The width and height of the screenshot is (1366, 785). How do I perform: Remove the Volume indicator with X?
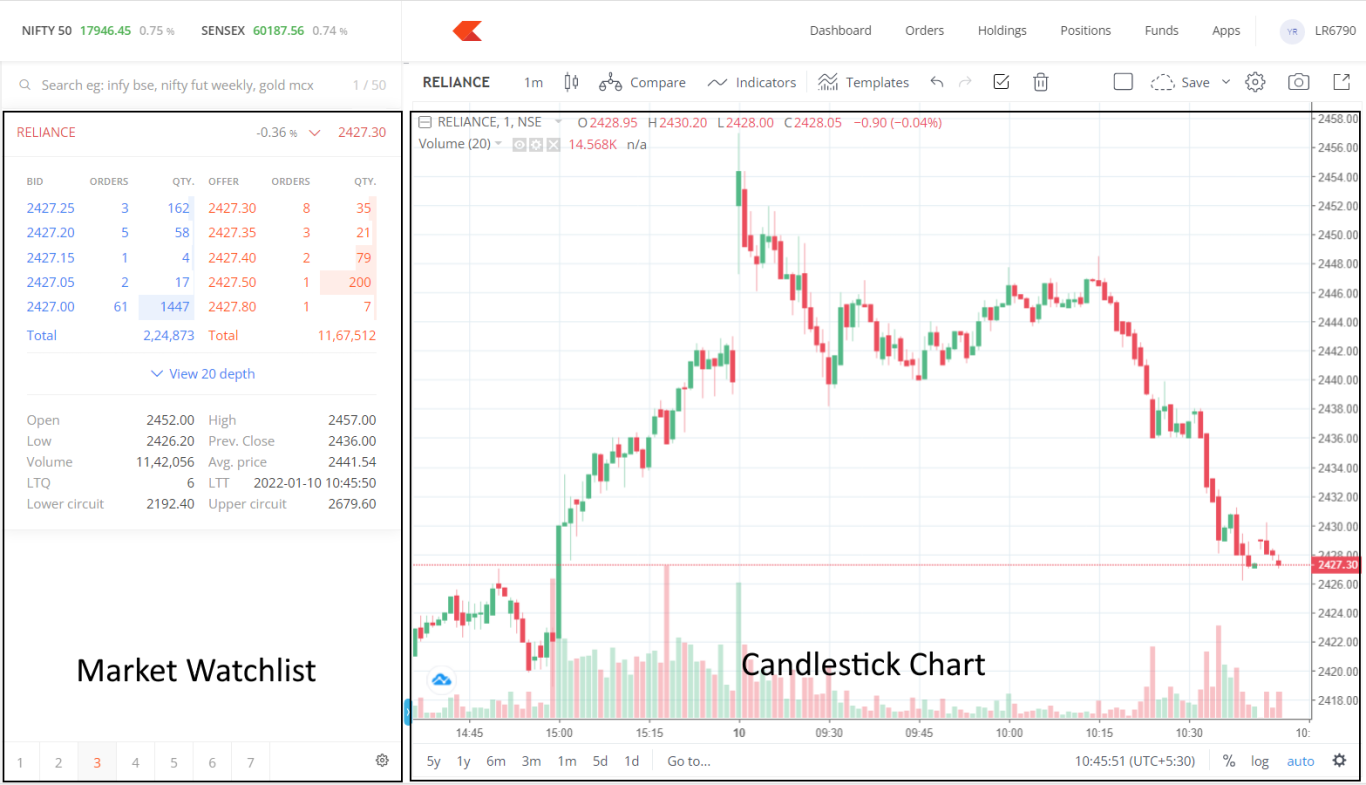tap(553, 145)
